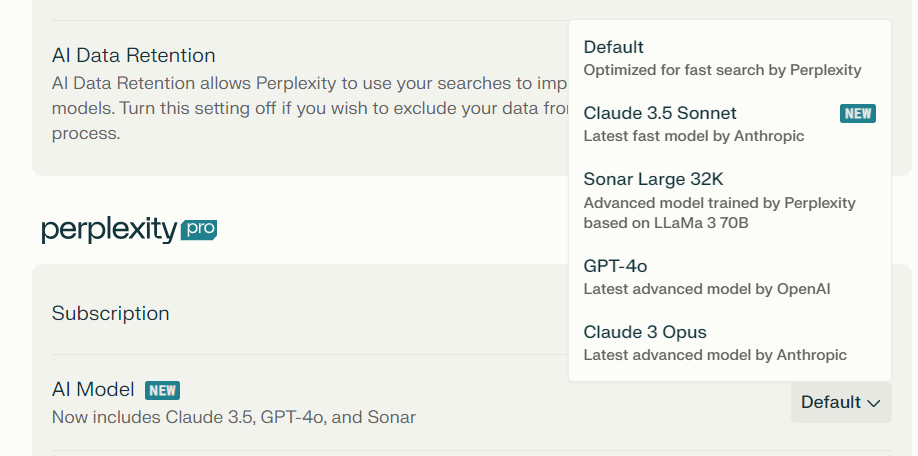Click the AI Data Retention heading
Image resolution: width=918 pixels, height=456 pixels.
coord(133,55)
